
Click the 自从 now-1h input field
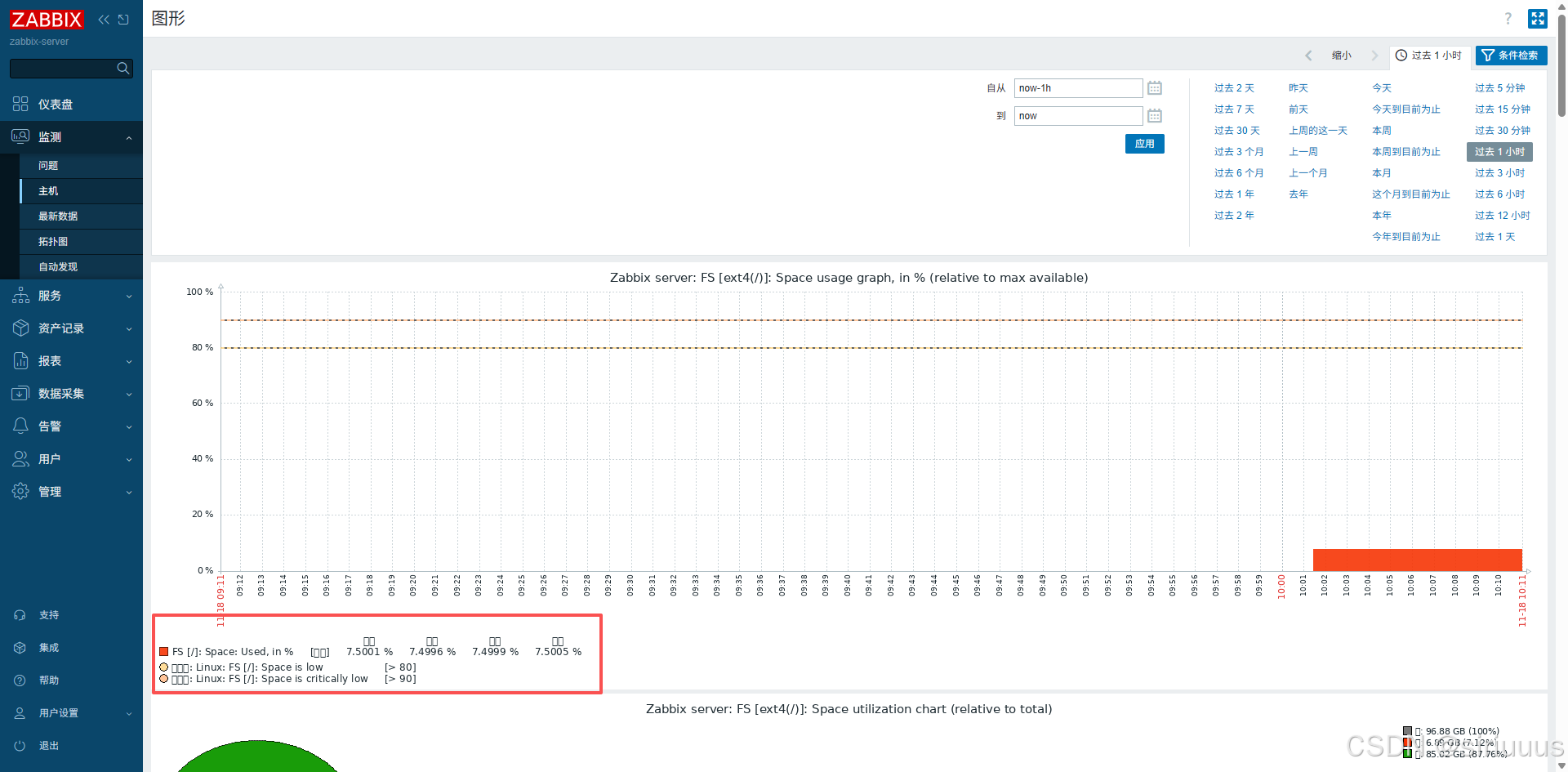tap(1078, 88)
